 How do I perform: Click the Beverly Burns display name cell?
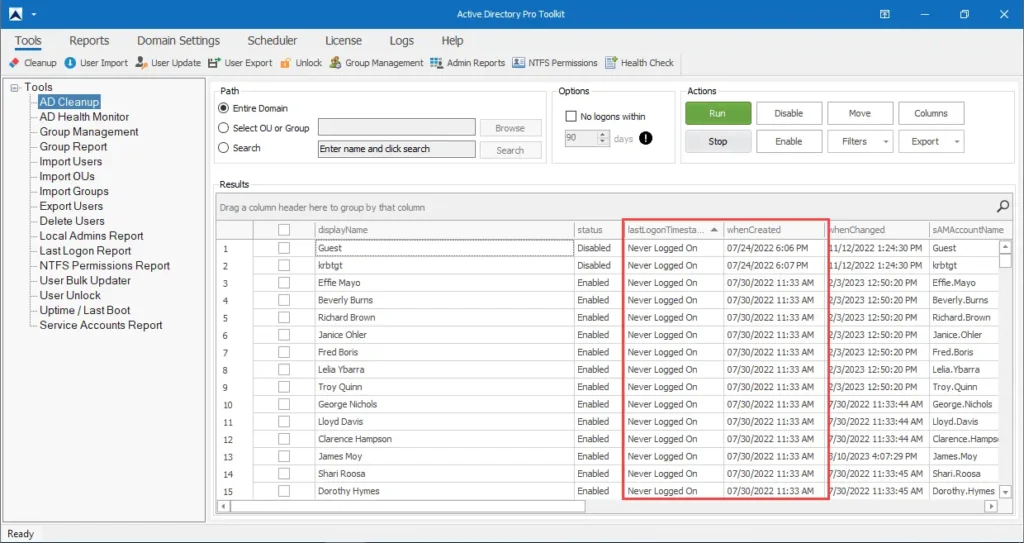point(445,301)
